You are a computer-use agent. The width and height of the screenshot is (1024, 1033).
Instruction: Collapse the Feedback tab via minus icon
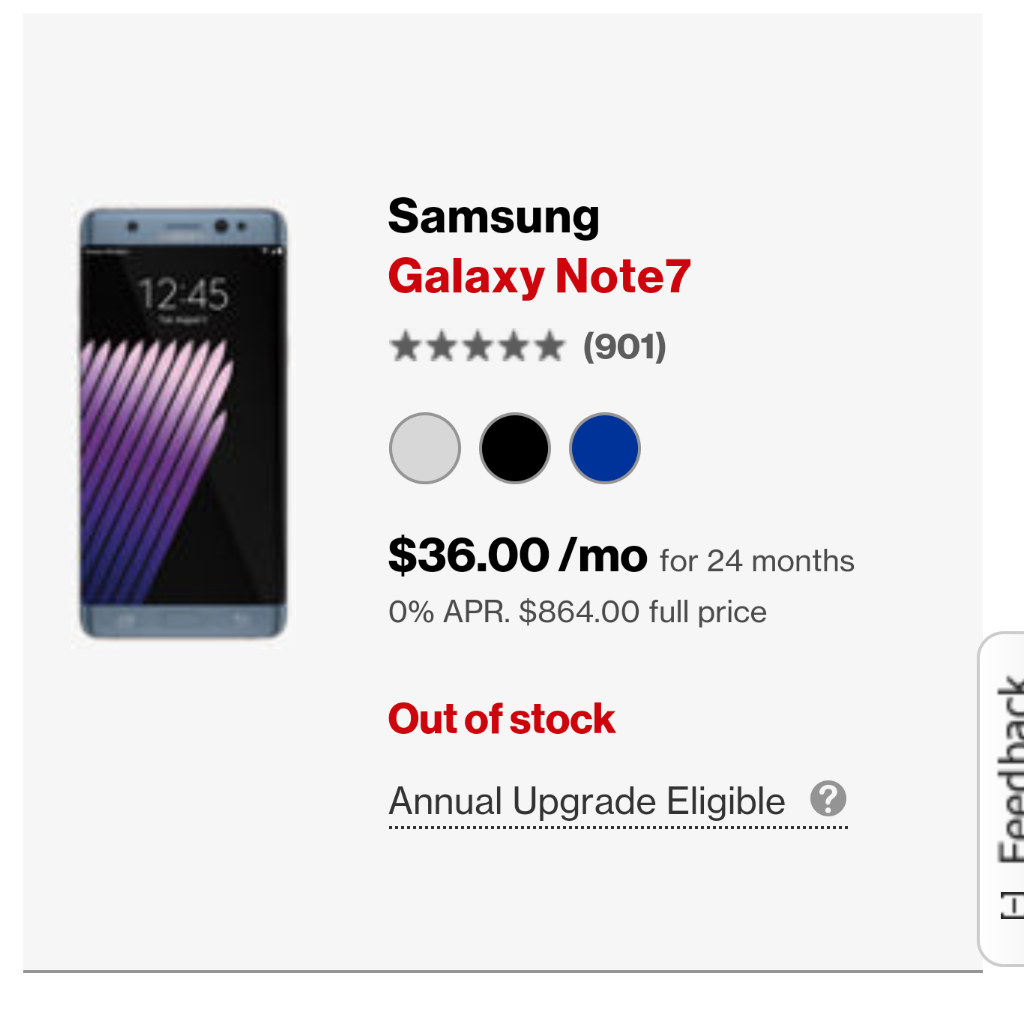pos(1011,905)
